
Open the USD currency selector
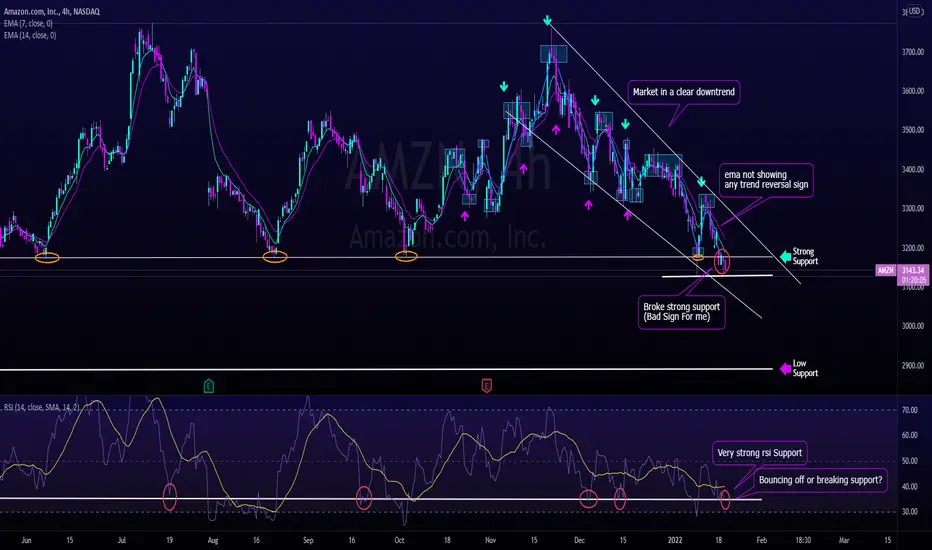tap(914, 11)
